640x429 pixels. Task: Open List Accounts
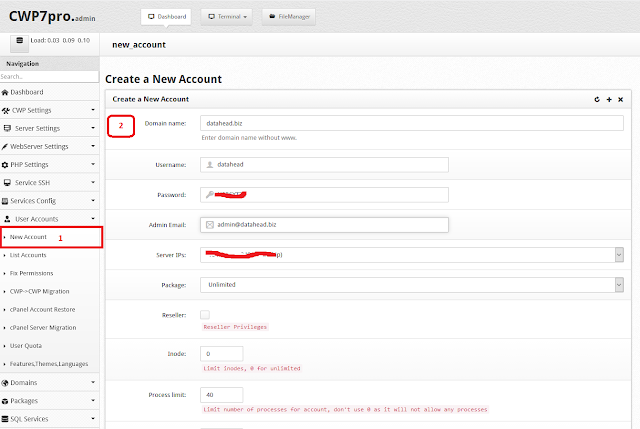(28, 255)
